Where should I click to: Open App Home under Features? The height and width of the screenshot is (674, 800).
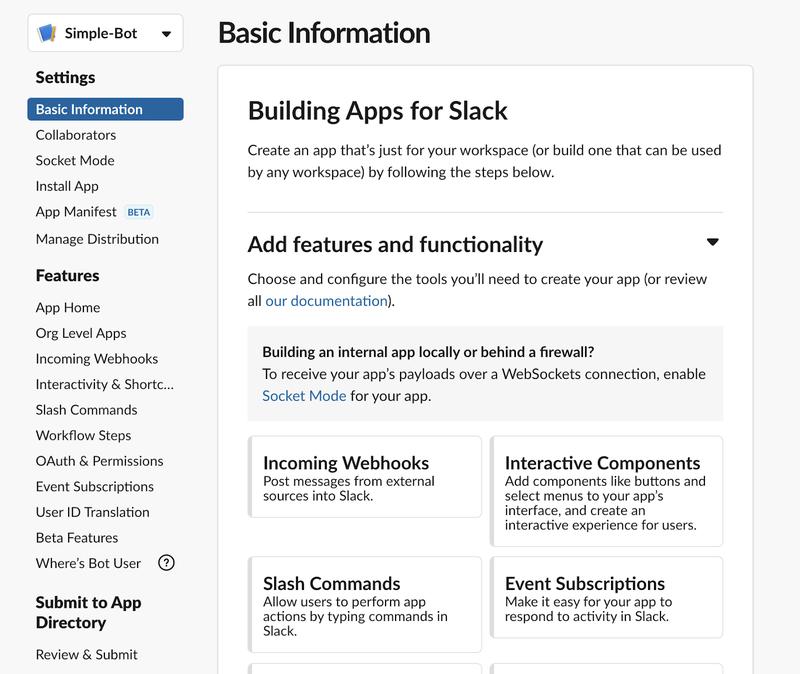pos(68,307)
